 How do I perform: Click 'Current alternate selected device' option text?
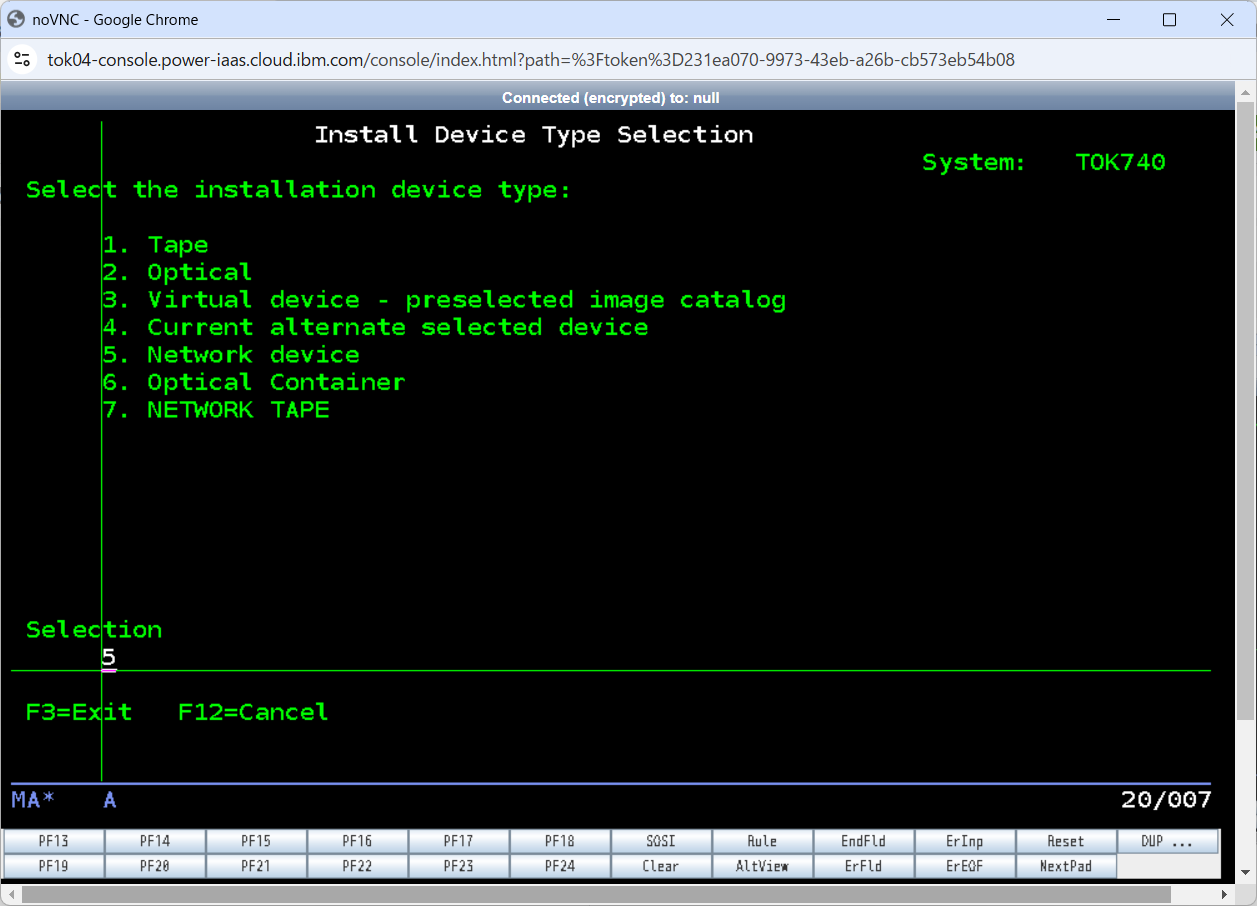pos(398,327)
